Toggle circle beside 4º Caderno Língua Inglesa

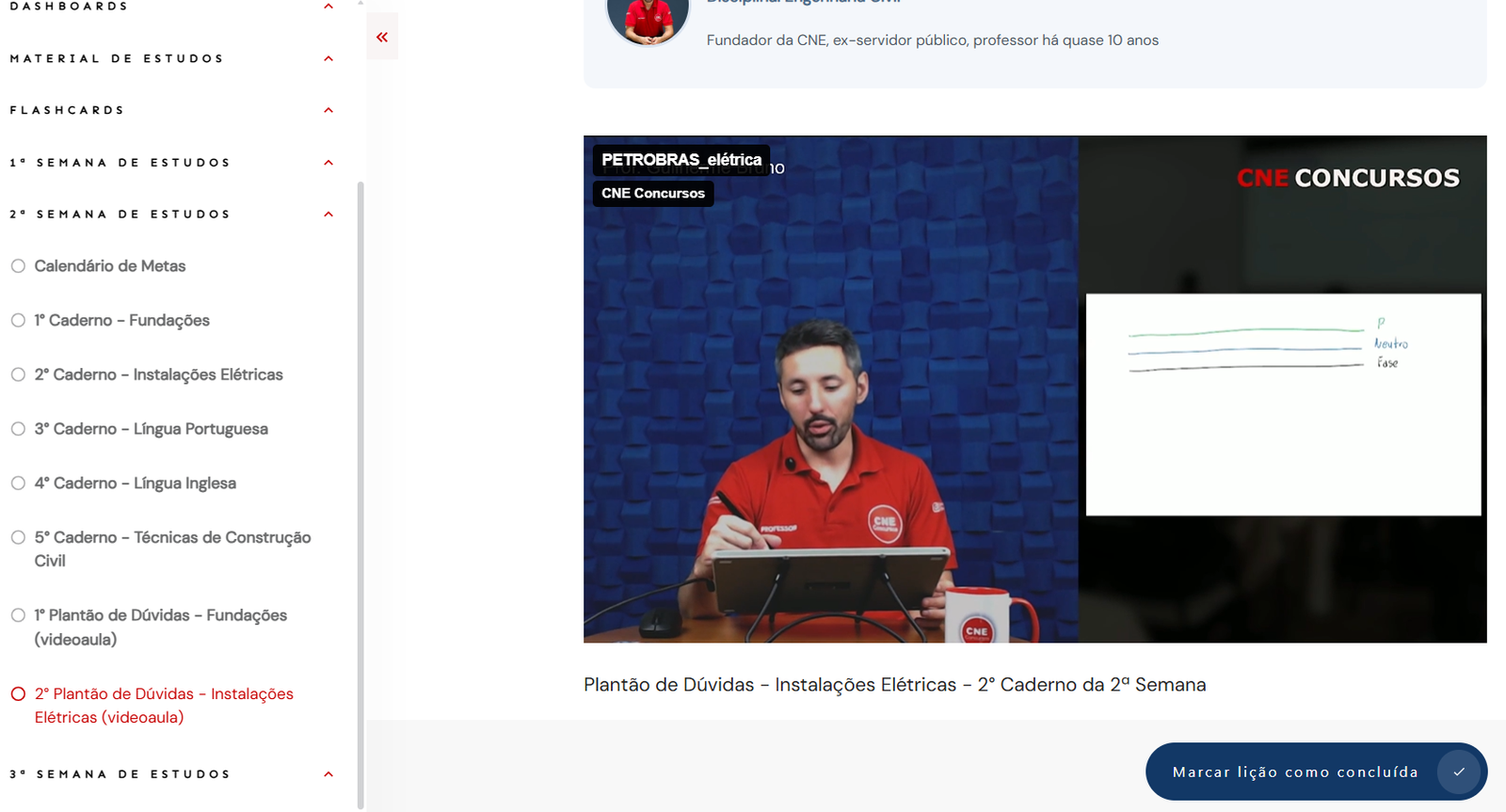[18, 483]
